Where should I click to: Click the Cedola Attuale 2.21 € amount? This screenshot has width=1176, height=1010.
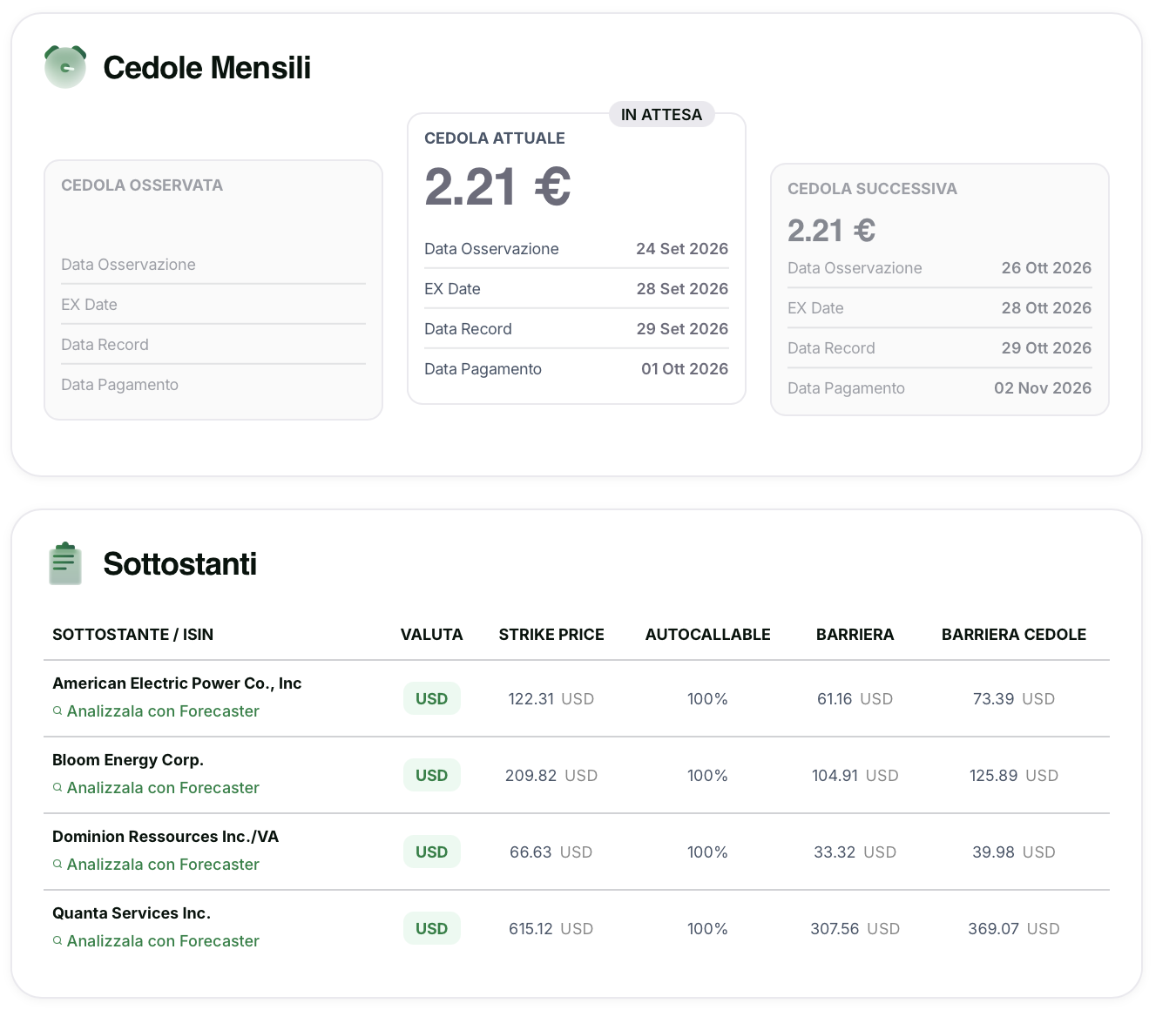coord(497,187)
